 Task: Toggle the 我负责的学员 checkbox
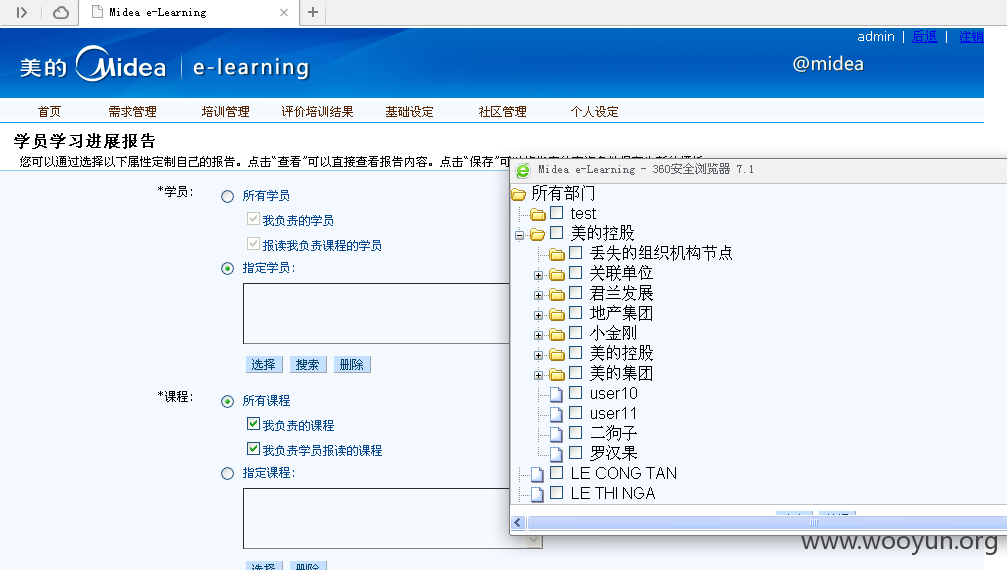(253, 219)
